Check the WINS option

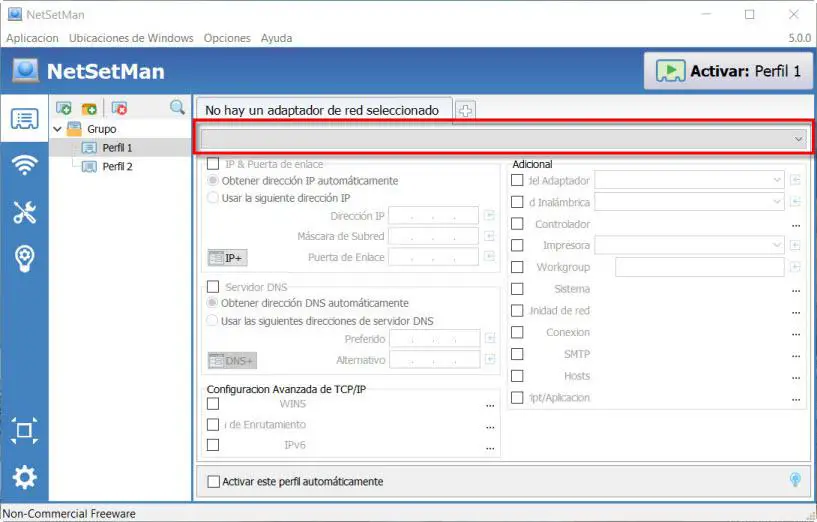click(x=213, y=404)
